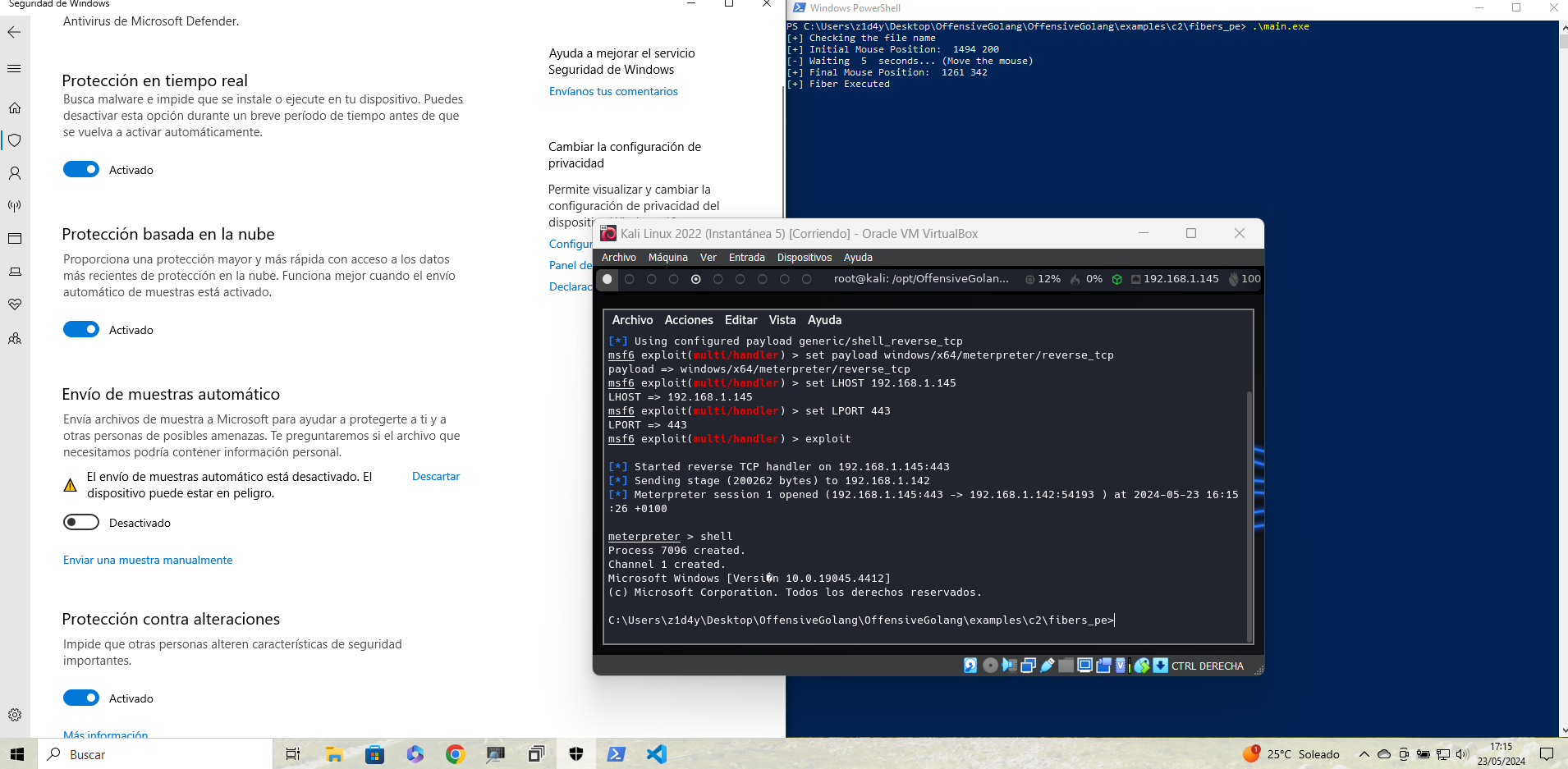Image resolution: width=1568 pixels, height=769 pixels.
Task: Open Archivo menu in VirtualBox window
Action: click(x=619, y=258)
